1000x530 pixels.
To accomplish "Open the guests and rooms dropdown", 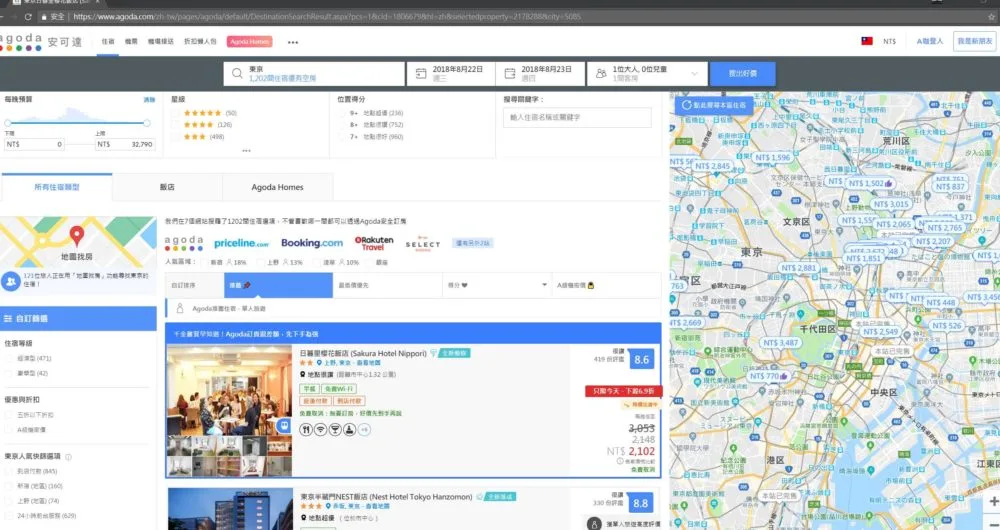I will [x=647, y=73].
